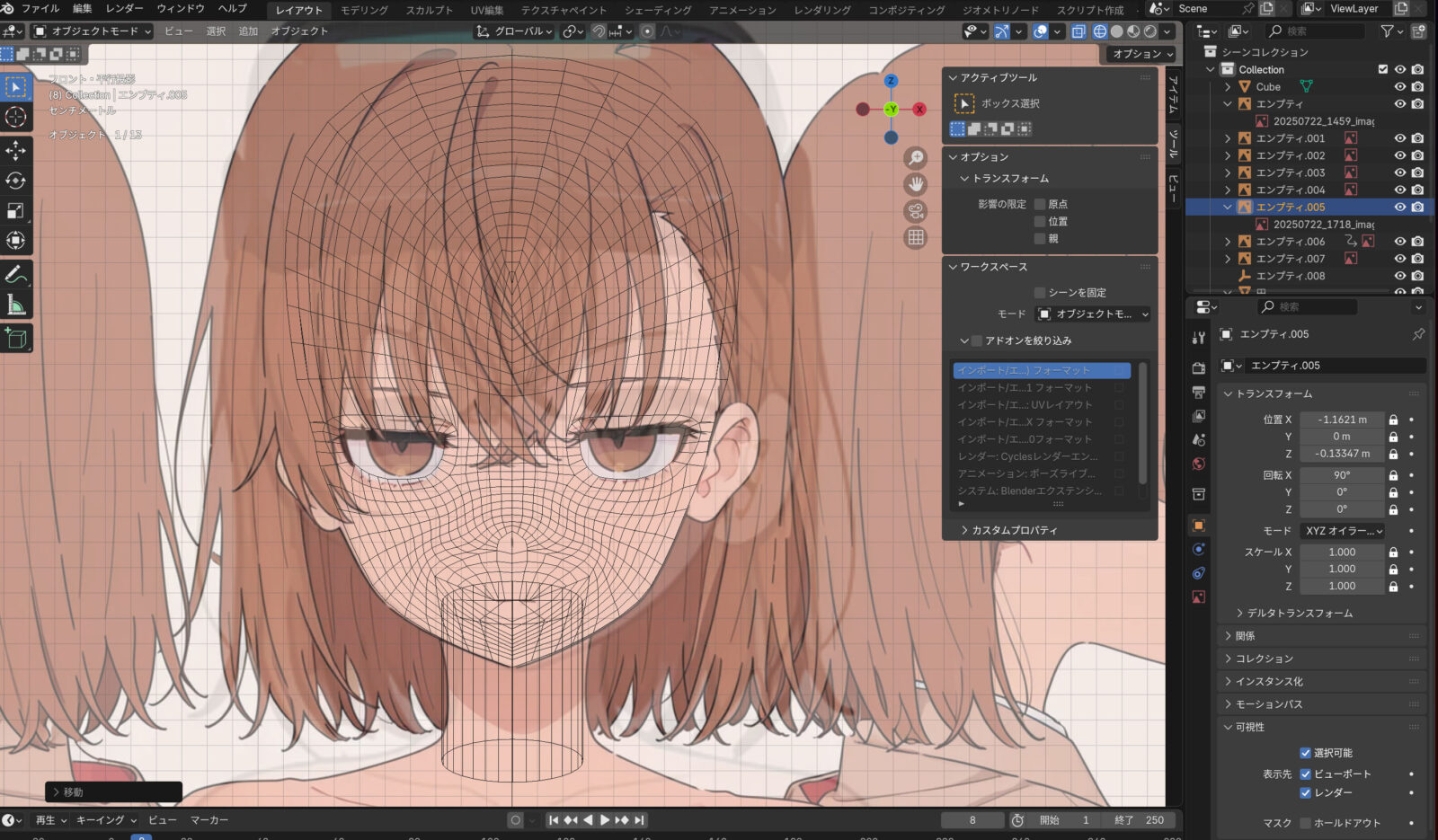The image size is (1438, 840).
Task: Select the Box Select tool in left toolbar
Action: 16,87
